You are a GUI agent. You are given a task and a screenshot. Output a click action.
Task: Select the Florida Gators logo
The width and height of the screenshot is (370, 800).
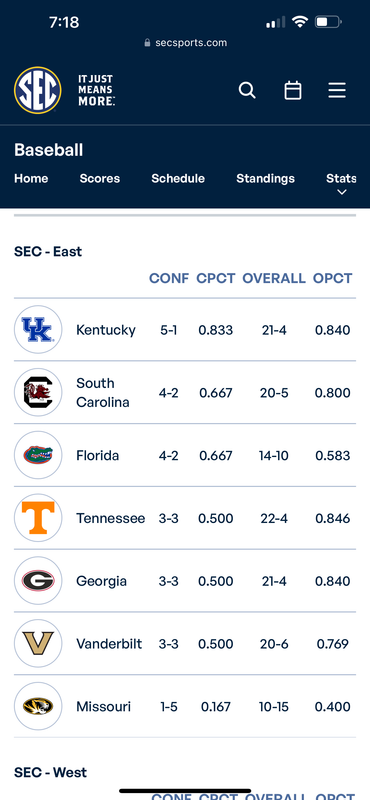point(38,455)
